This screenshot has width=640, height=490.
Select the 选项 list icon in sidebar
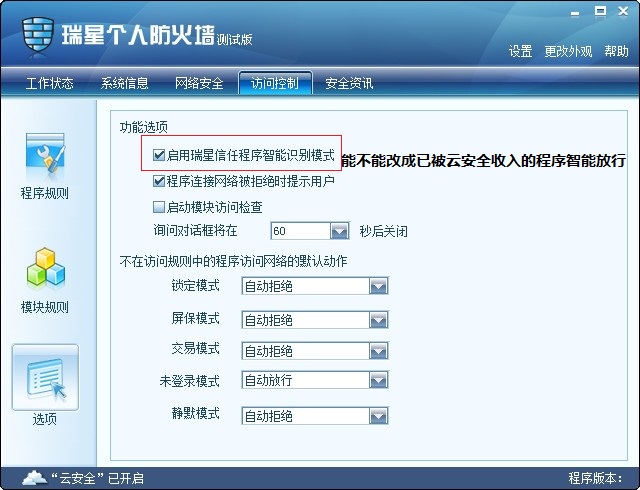[45, 377]
